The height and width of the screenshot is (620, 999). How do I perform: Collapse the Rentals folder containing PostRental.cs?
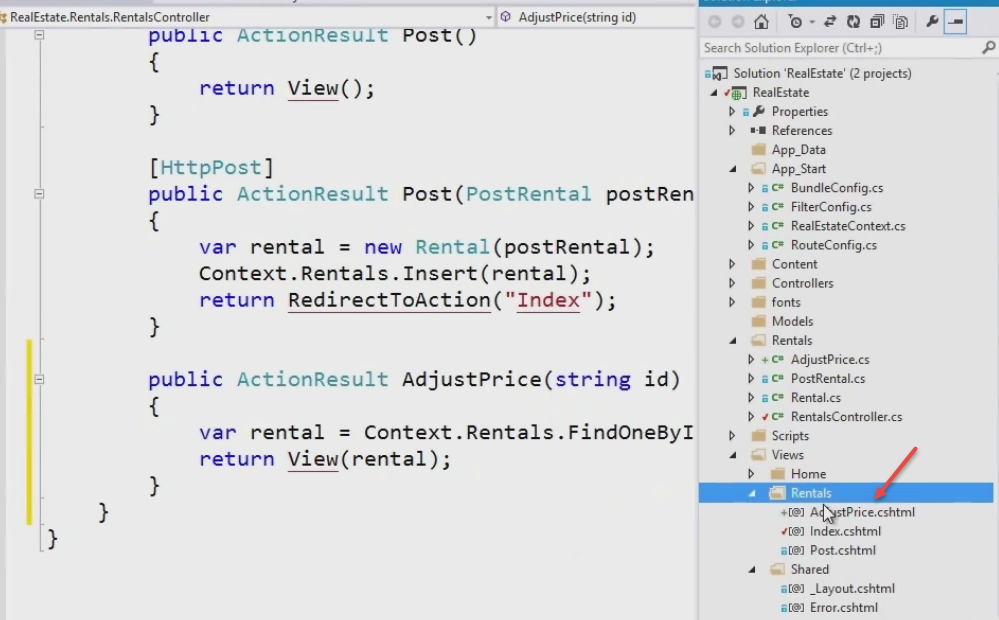733,341
